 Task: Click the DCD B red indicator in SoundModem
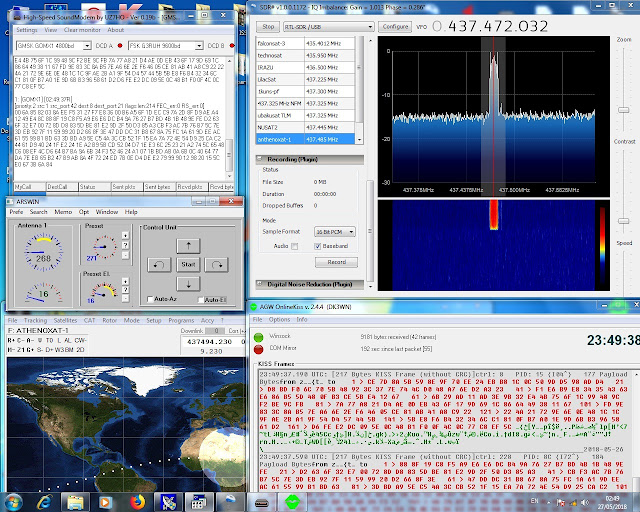tap(231, 46)
